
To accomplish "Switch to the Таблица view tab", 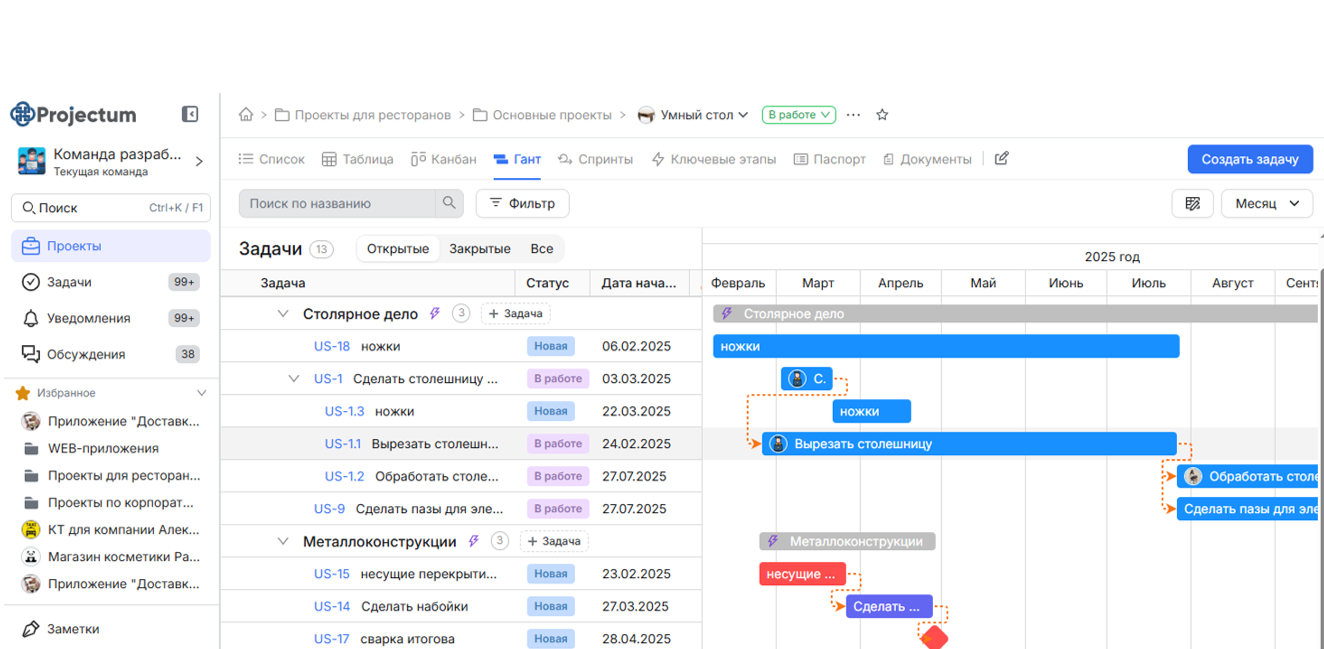I will pos(358,159).
